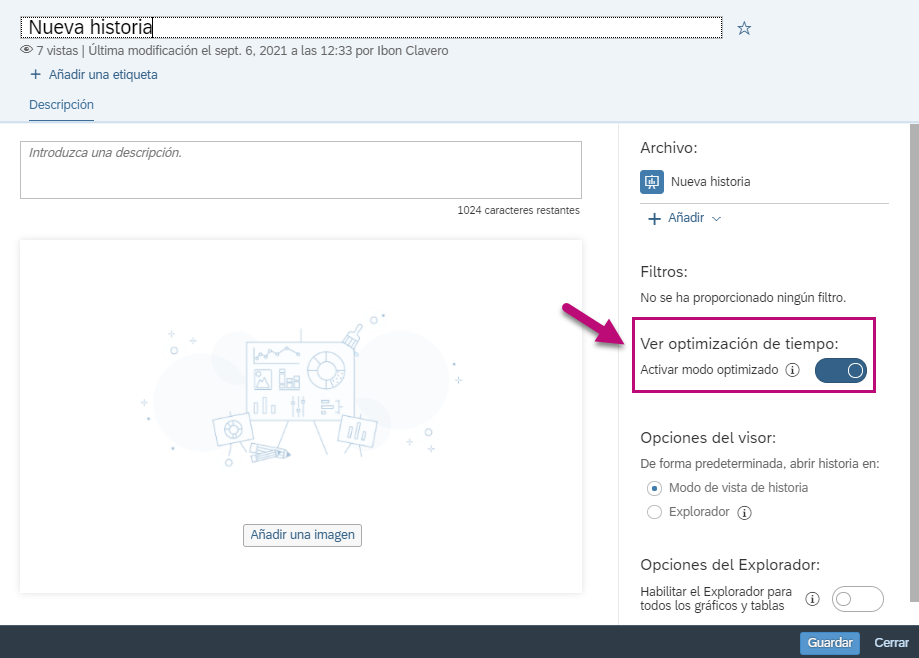Close dialog with Cerrar button
The image size is (919, 658).
point(891,643)
